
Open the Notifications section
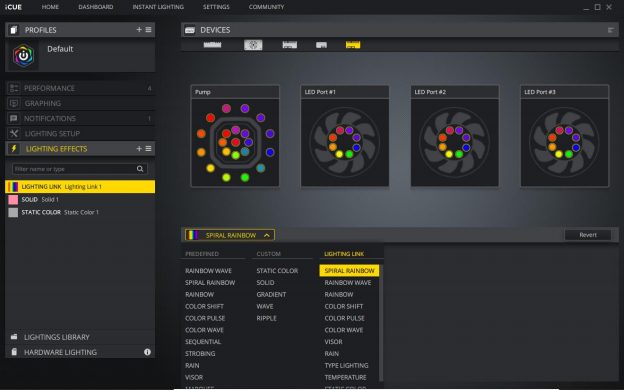click(x=80, y=118)
